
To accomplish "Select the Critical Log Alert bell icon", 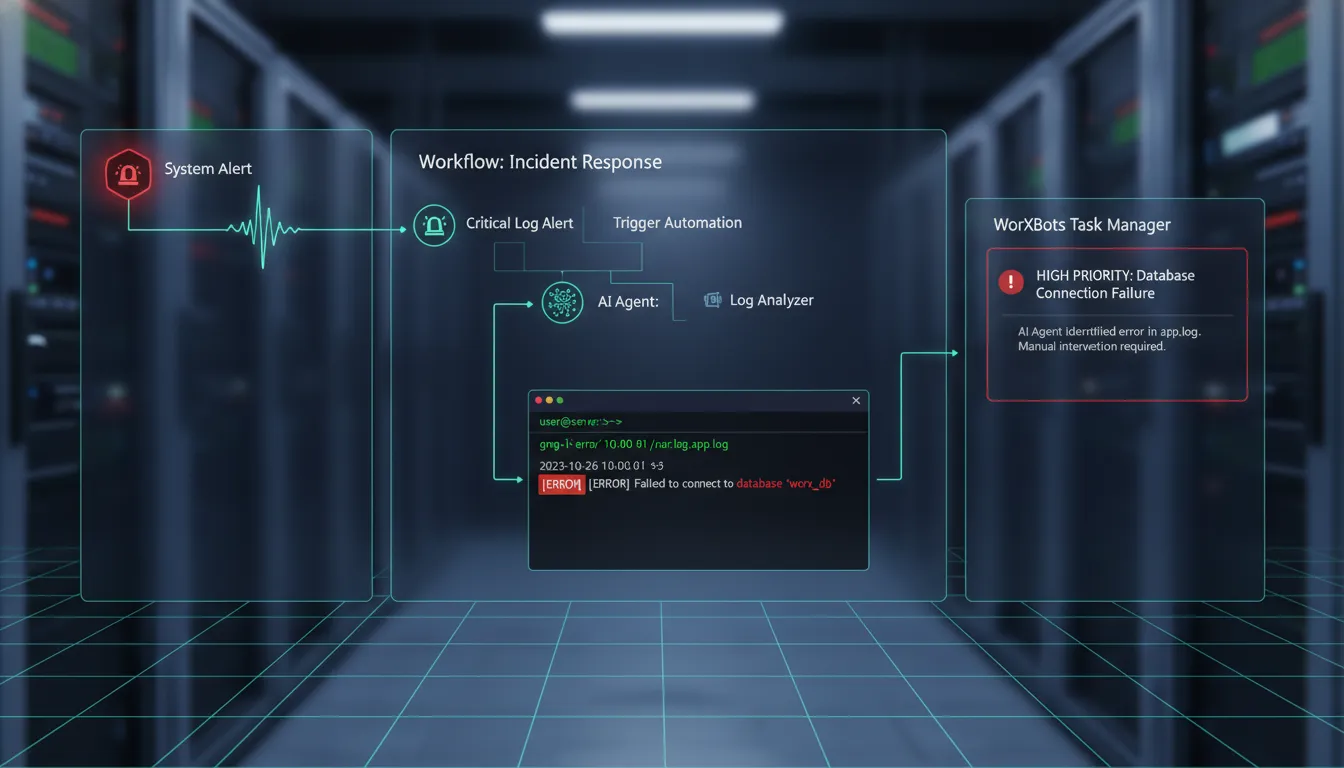I will point(433,224).
